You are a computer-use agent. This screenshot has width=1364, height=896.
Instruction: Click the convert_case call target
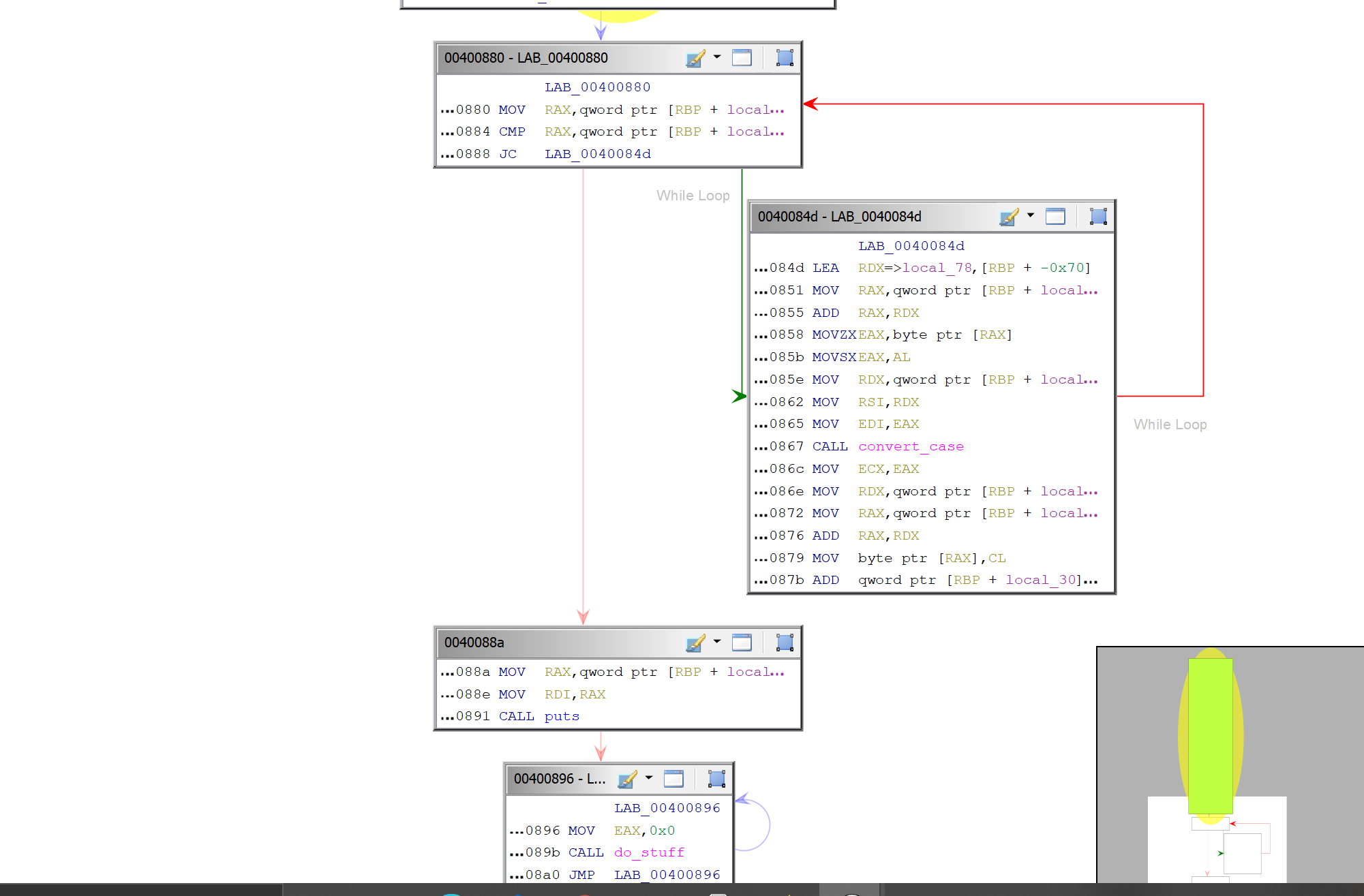coord(911,446)
